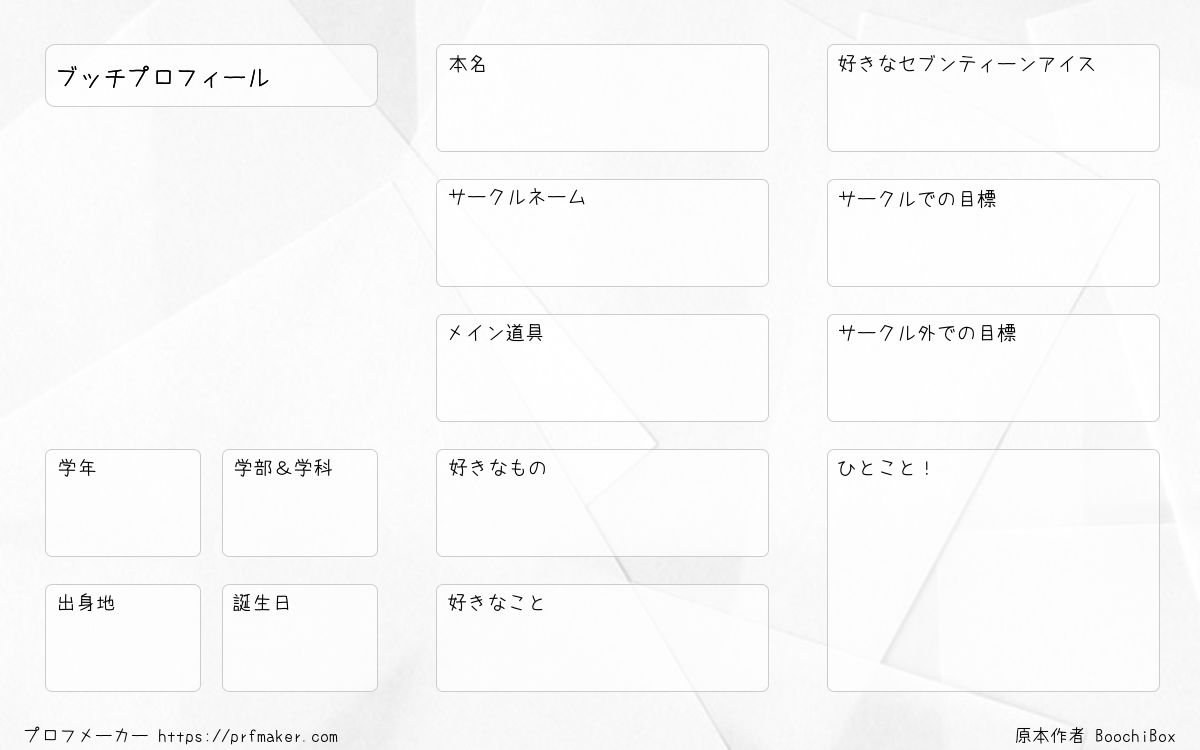
Task: Click the プロフメーカー footer text
Action: pyautogui.click(x=86, y=737)
